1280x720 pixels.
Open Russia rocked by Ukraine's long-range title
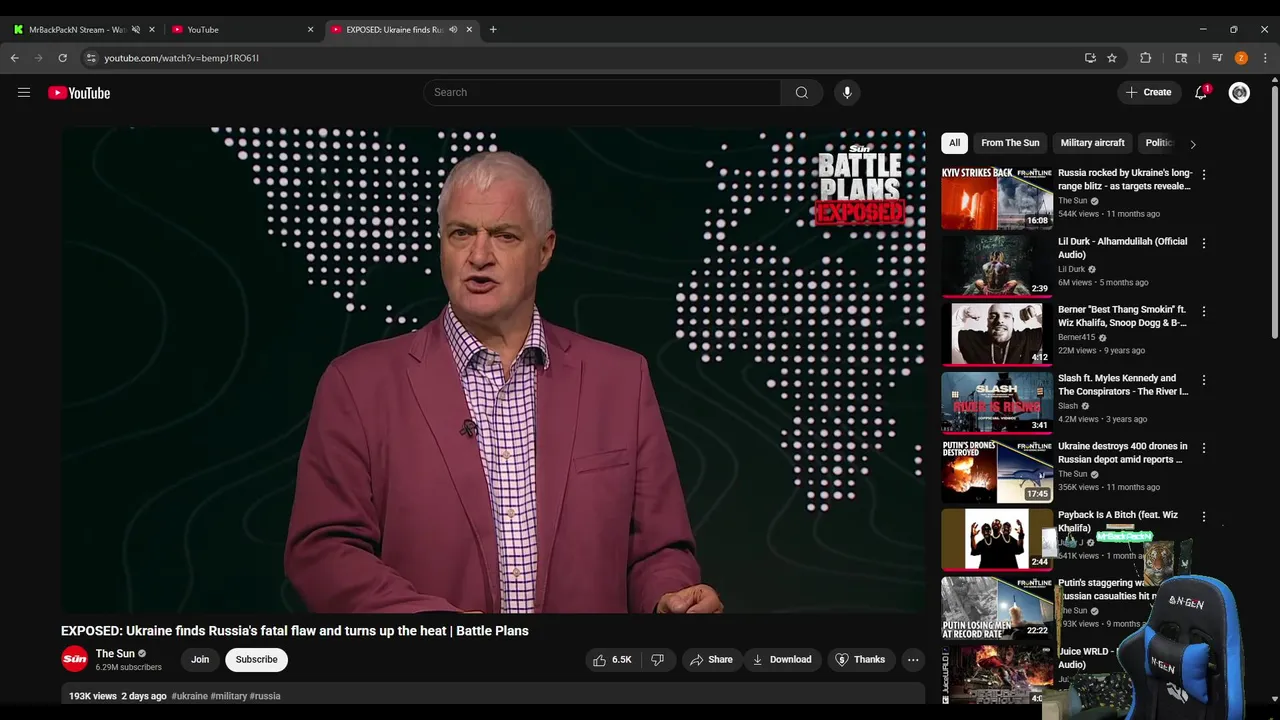tap(1125, 179)
